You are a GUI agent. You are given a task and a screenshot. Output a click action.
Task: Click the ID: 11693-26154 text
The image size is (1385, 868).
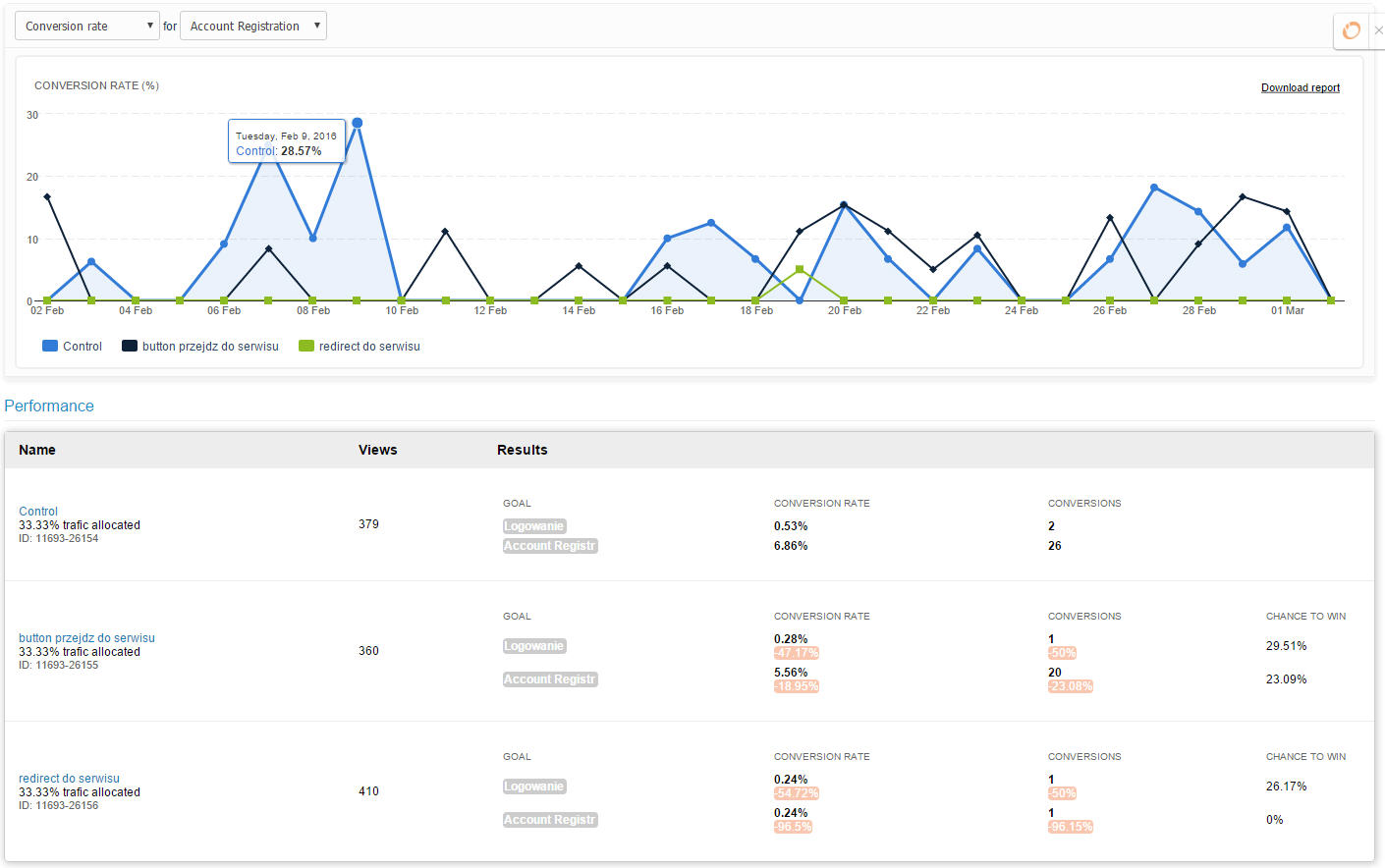pyautogui.click(x=58, y=538)
